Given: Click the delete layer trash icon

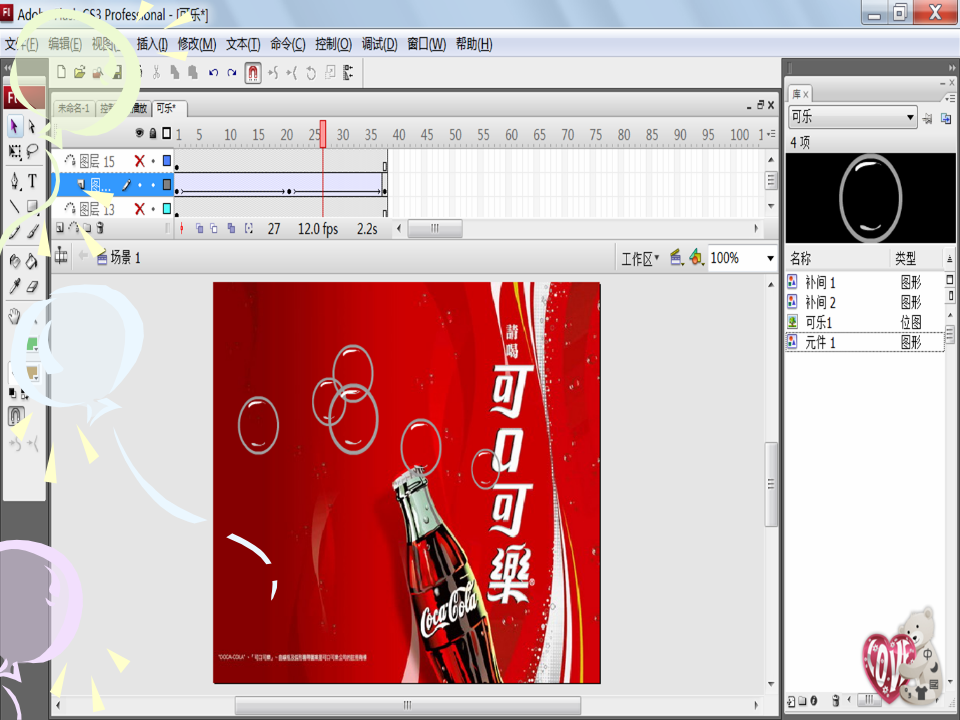Looking at the screenshot, I should (x=100, y=228).
